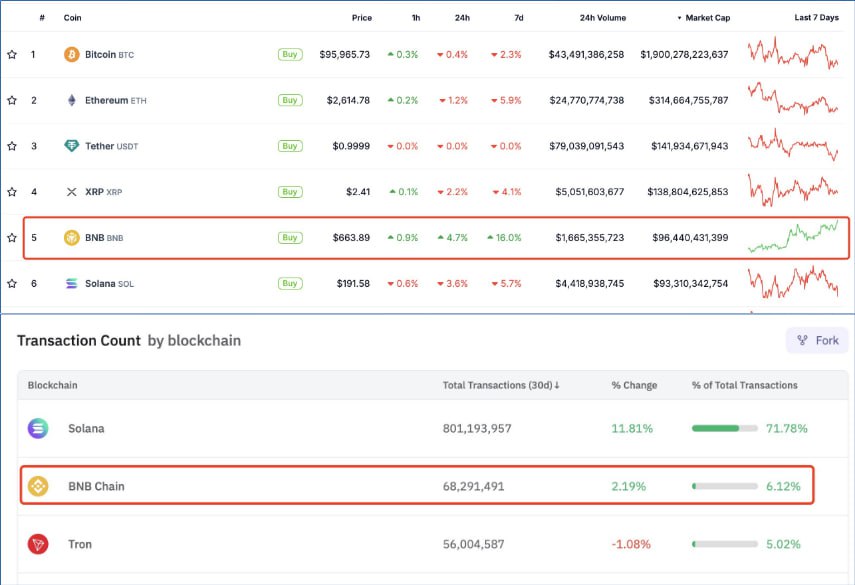Buy XRP with the Buy button
The image size is (855, 585).
pos(290,192)
